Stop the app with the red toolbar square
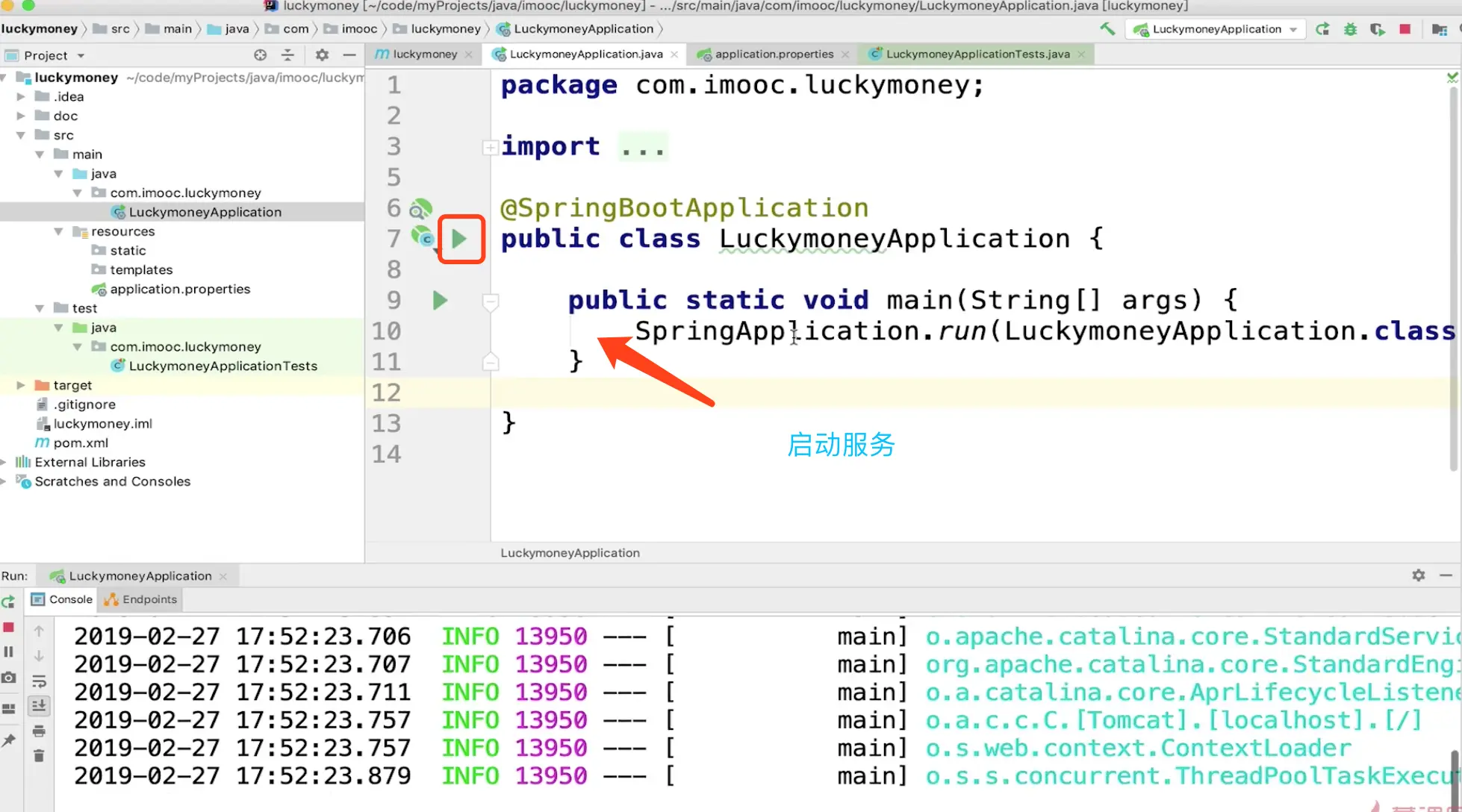This screenshot has height=812, width=1462. [x=1405, y=29]
